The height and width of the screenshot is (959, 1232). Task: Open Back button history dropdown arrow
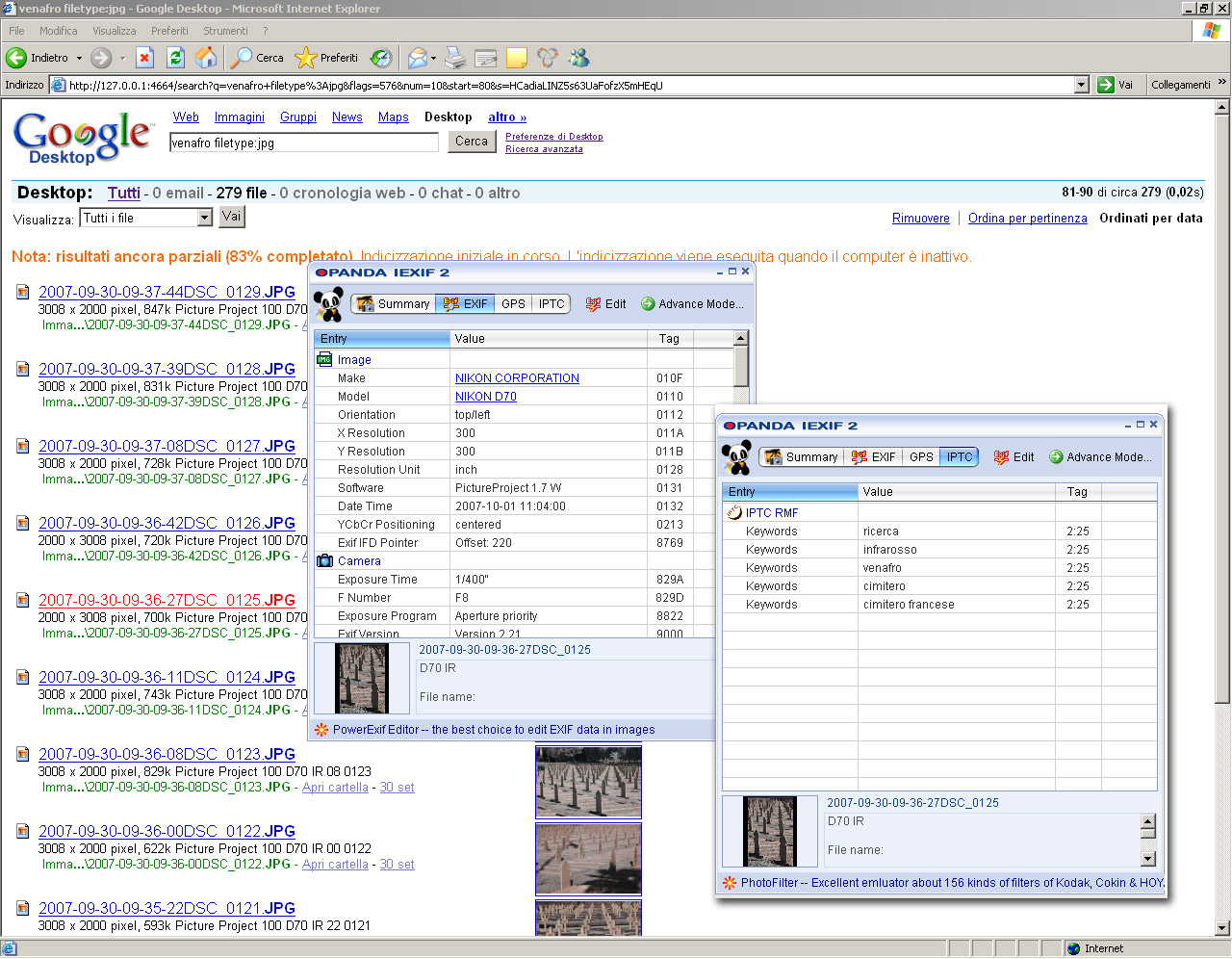pos(79,58)
